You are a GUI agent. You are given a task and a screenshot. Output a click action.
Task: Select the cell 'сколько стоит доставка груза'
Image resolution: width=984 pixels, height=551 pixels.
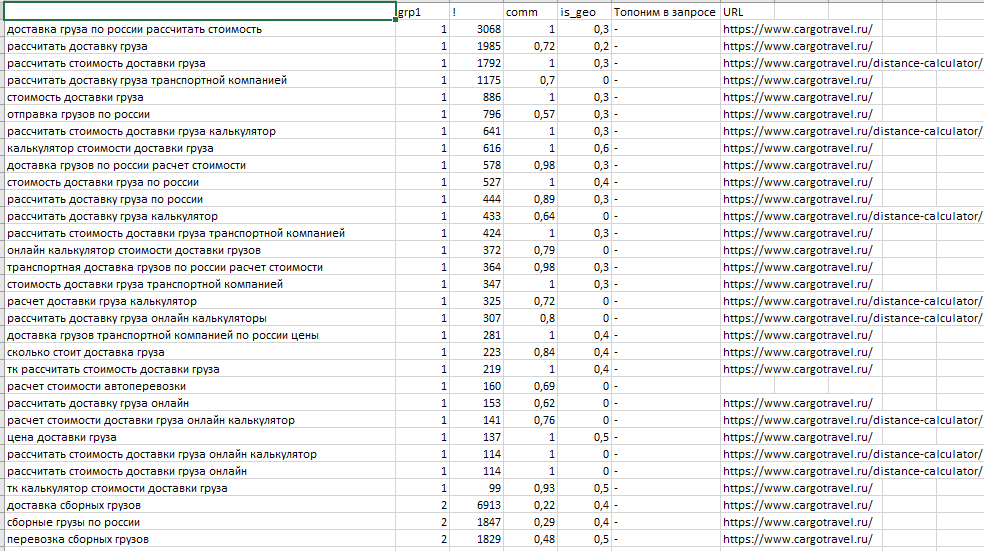pyautogui.click(x=86, y=352)
